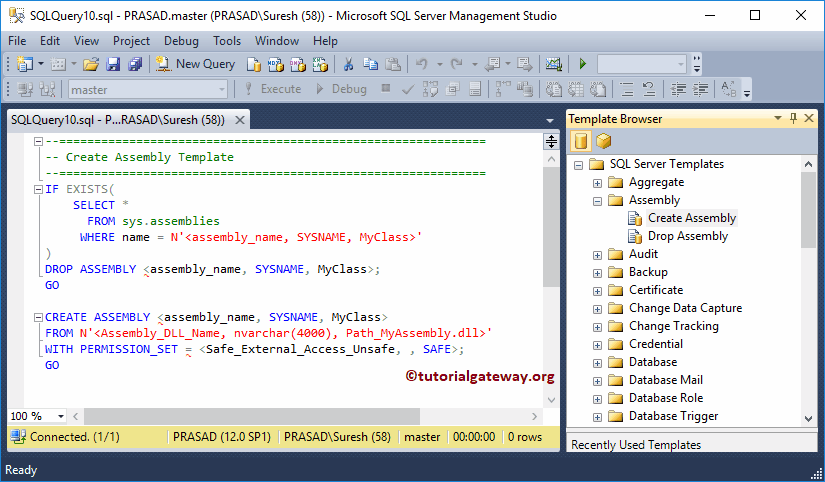
Task: Open the Project menu
Action: point(132,41)
